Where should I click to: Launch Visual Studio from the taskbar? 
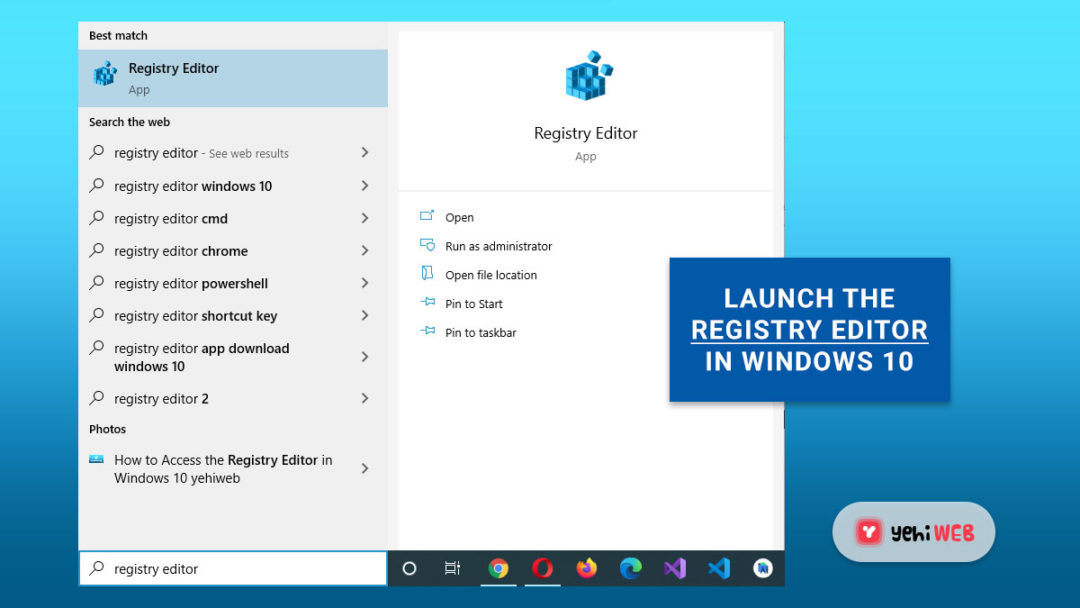(x=674, y=568)
